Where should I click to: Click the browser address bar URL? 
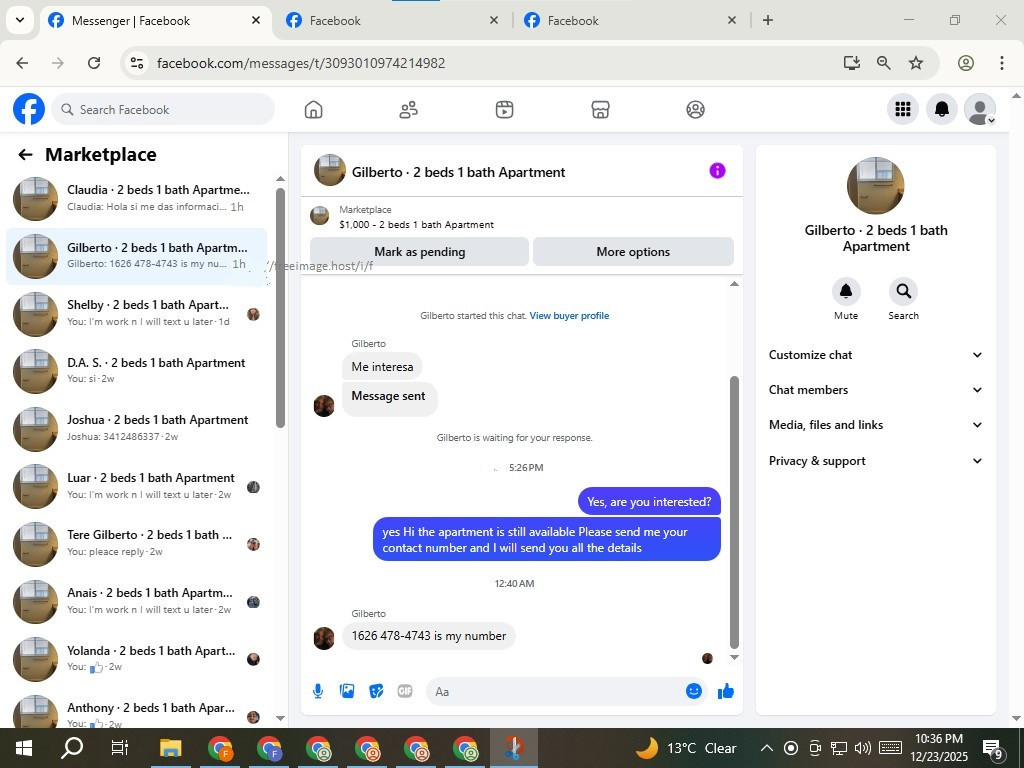[x=301, y=63]
